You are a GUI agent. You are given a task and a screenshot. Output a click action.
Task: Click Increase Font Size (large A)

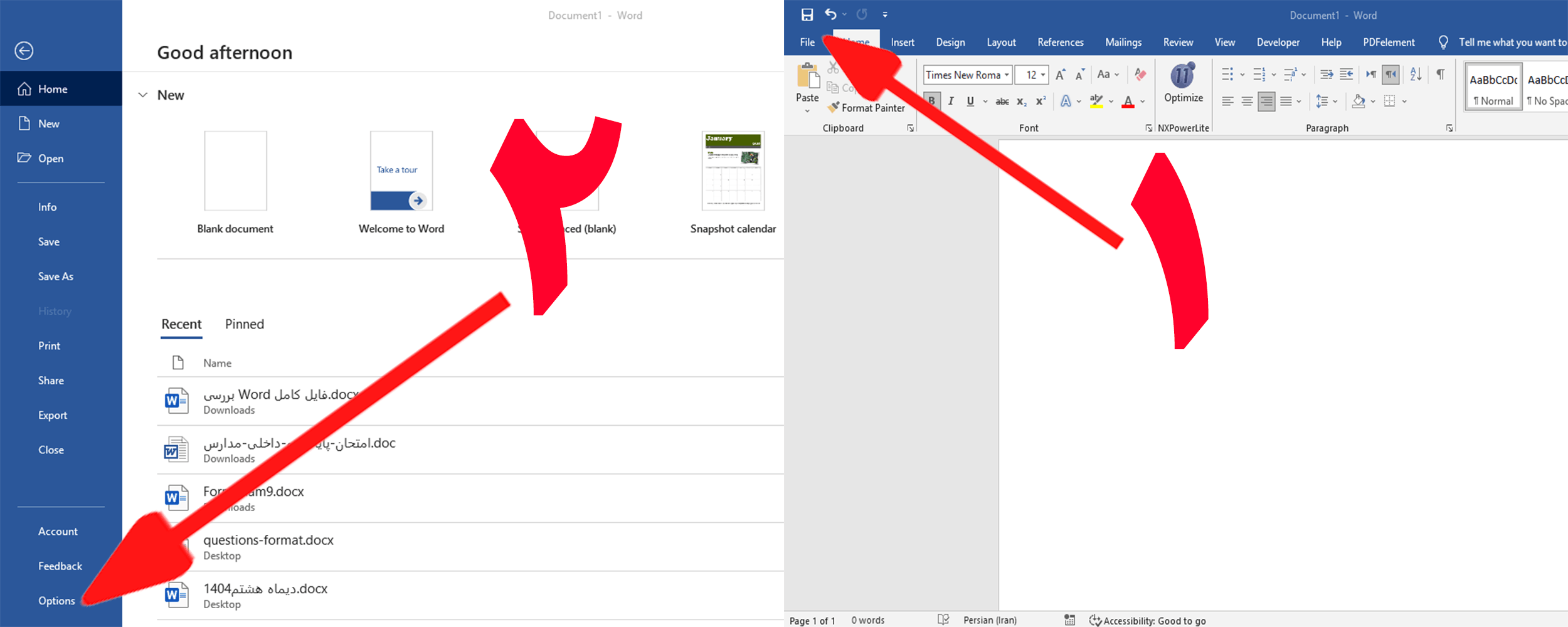point(1061,75)
